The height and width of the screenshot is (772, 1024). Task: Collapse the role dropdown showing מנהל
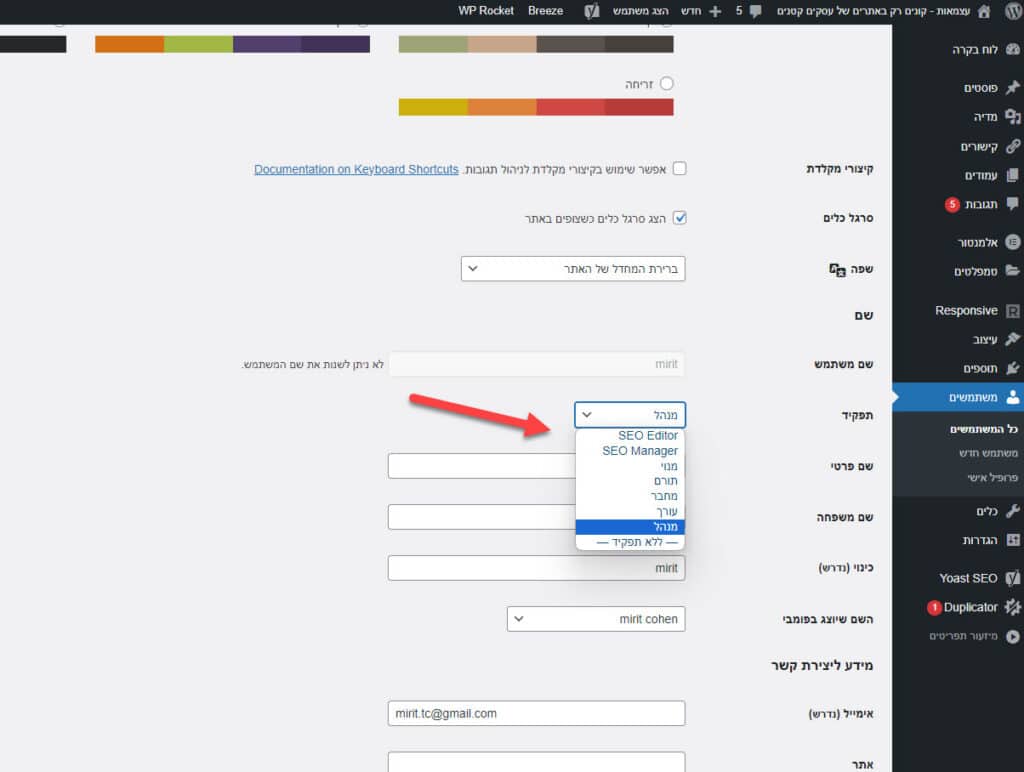point(630,415)
